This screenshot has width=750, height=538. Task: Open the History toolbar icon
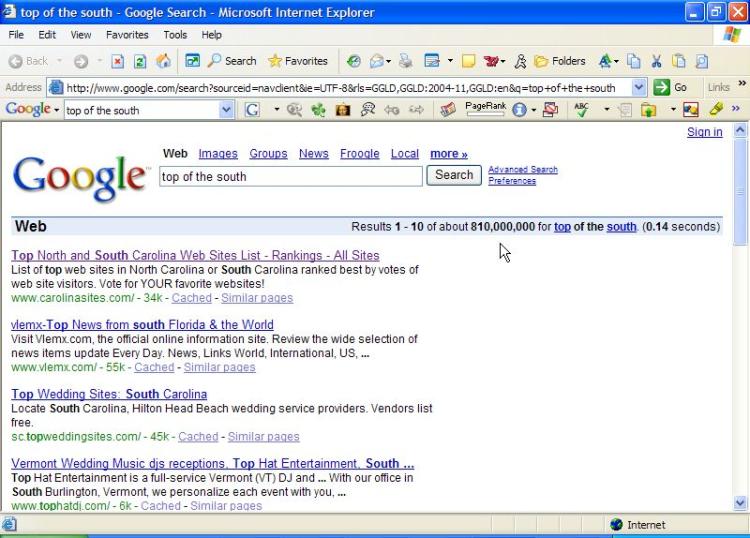354,61
